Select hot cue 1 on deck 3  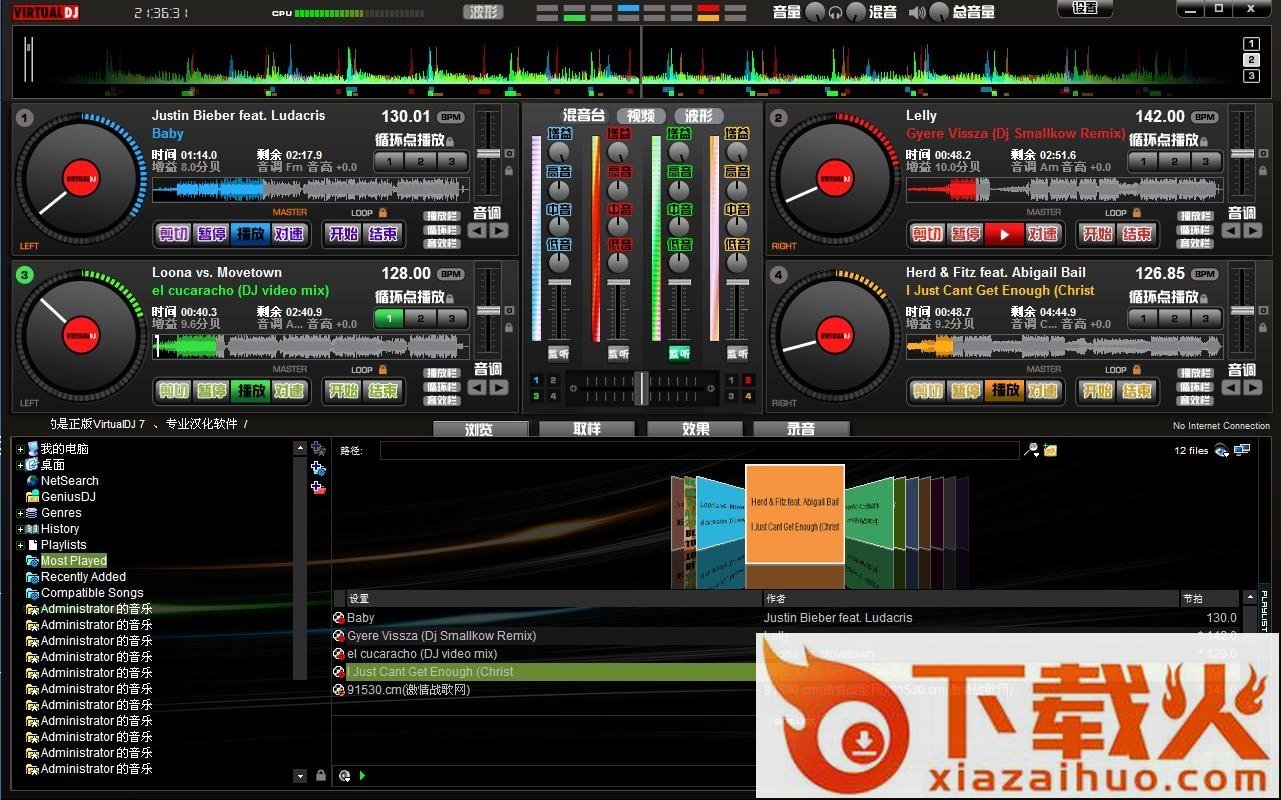click(x=389, y=319)
